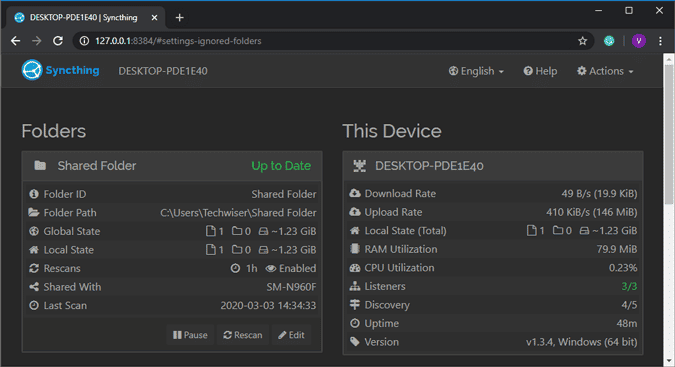675x367 pixels.
Task: Click the folder path C:\Users\Techwiser\Shared Folder
Action: coord(238,213)
